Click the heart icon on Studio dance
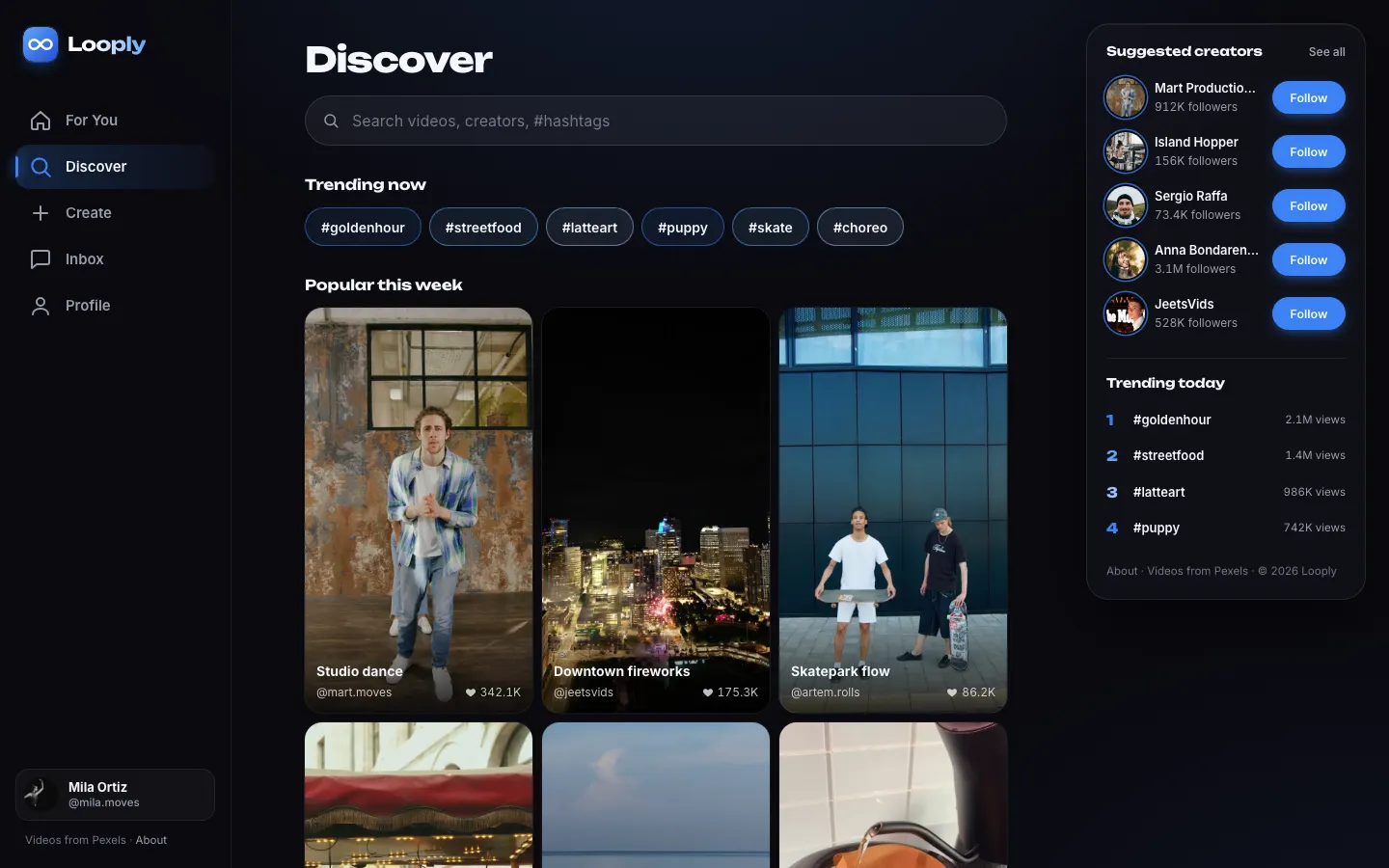The width and height of the screenshot is (1389, 868). pyautogui.click(x=471, y=692)
